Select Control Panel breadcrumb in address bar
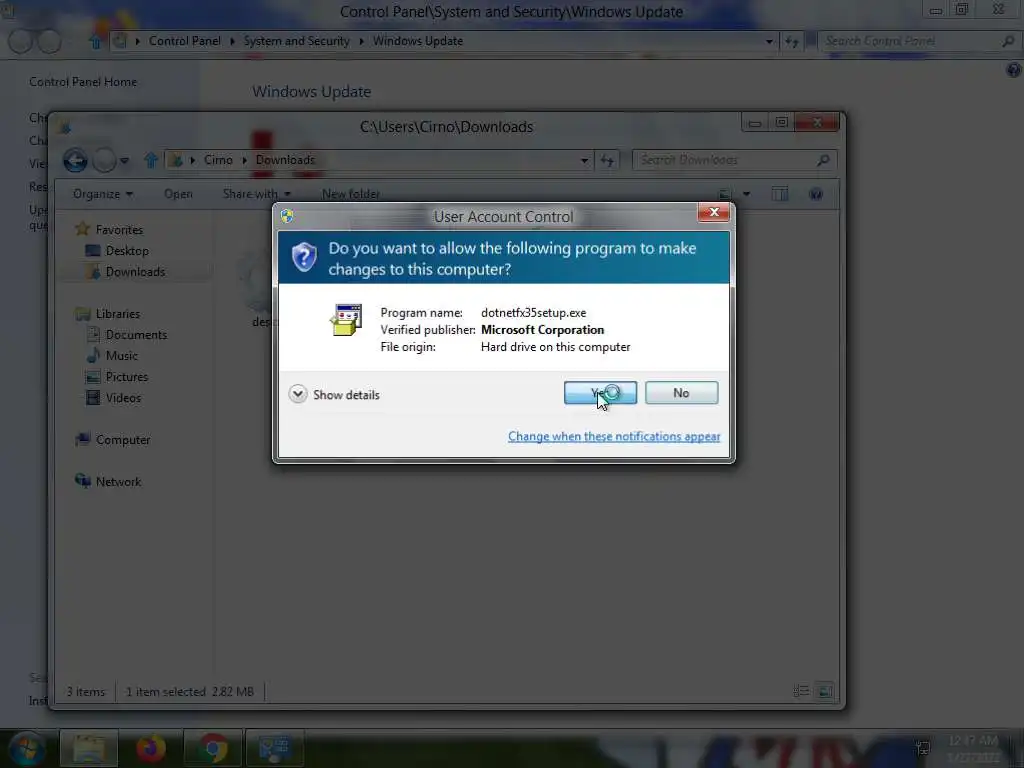The image size is (1024, 768). click(x=185, y=41)
